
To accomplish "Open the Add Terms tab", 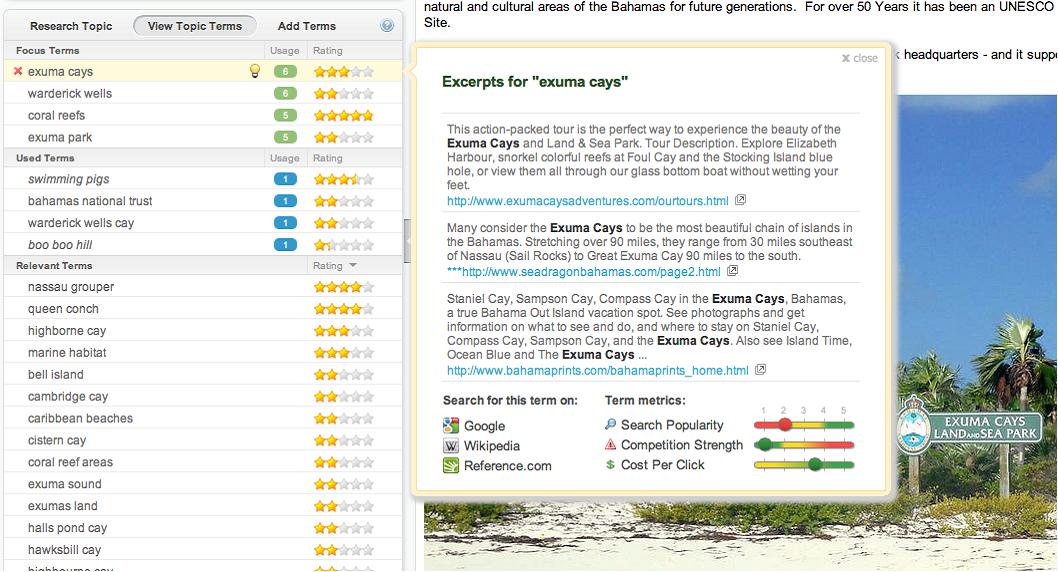I will click(x=307, y=26).
